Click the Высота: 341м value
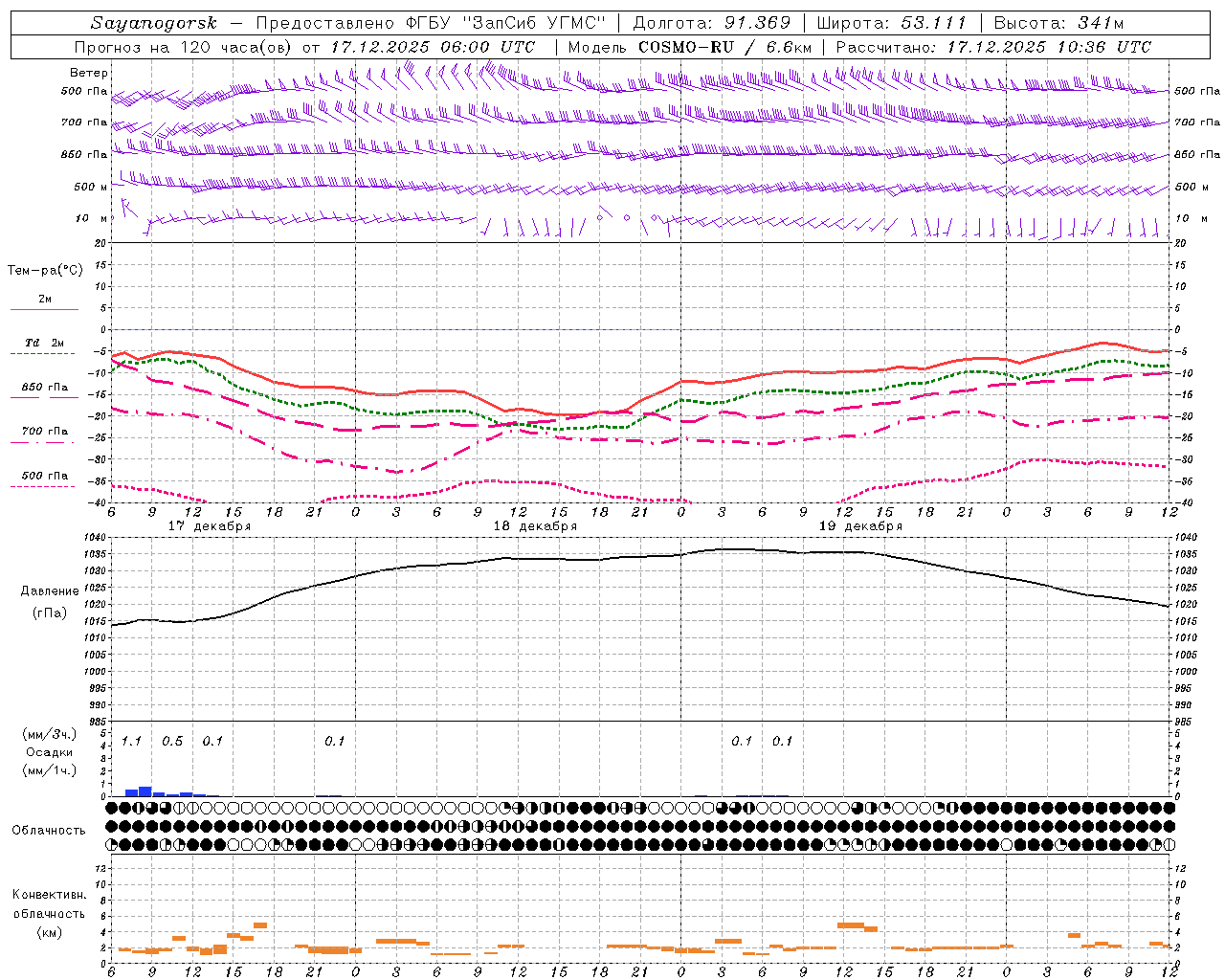 point(1058,23)
